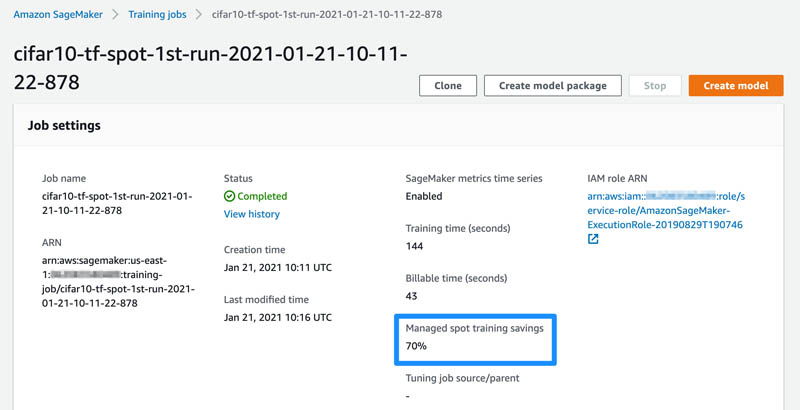Screen dimensions: 800x410
Task: Click the Last modified time label
Action: [266, 300]
